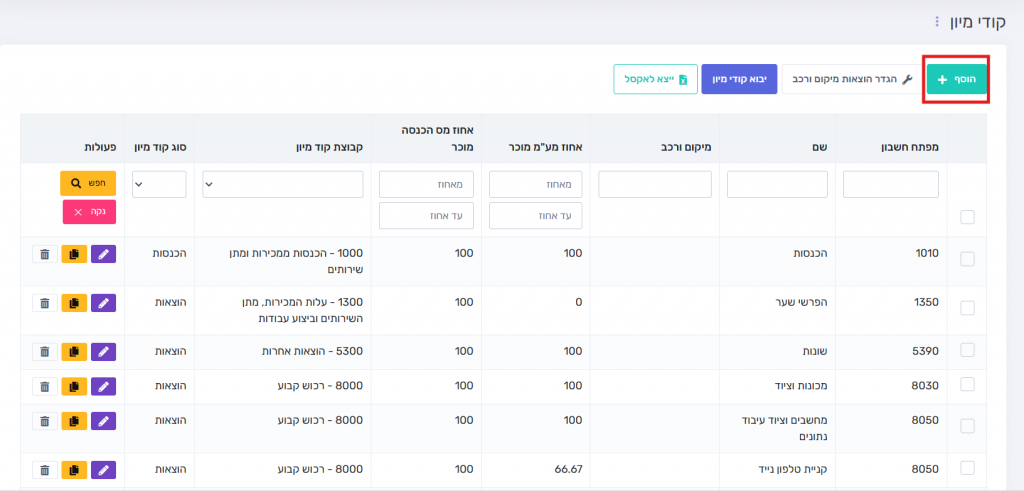The width and height of the screenshot is (1024, 491).
Task: Expand the סוג קוד מיון filter dropdown
Action: click(159, 184)
